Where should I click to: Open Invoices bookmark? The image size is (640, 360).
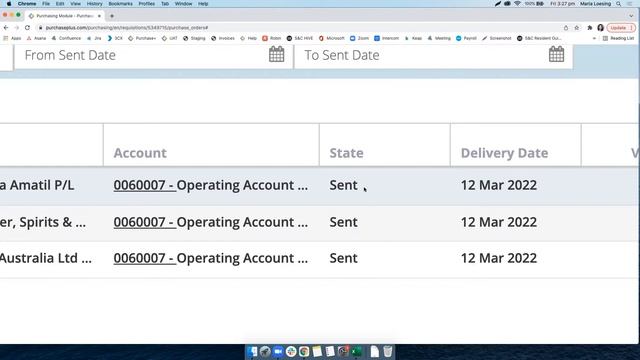point(223,38)
